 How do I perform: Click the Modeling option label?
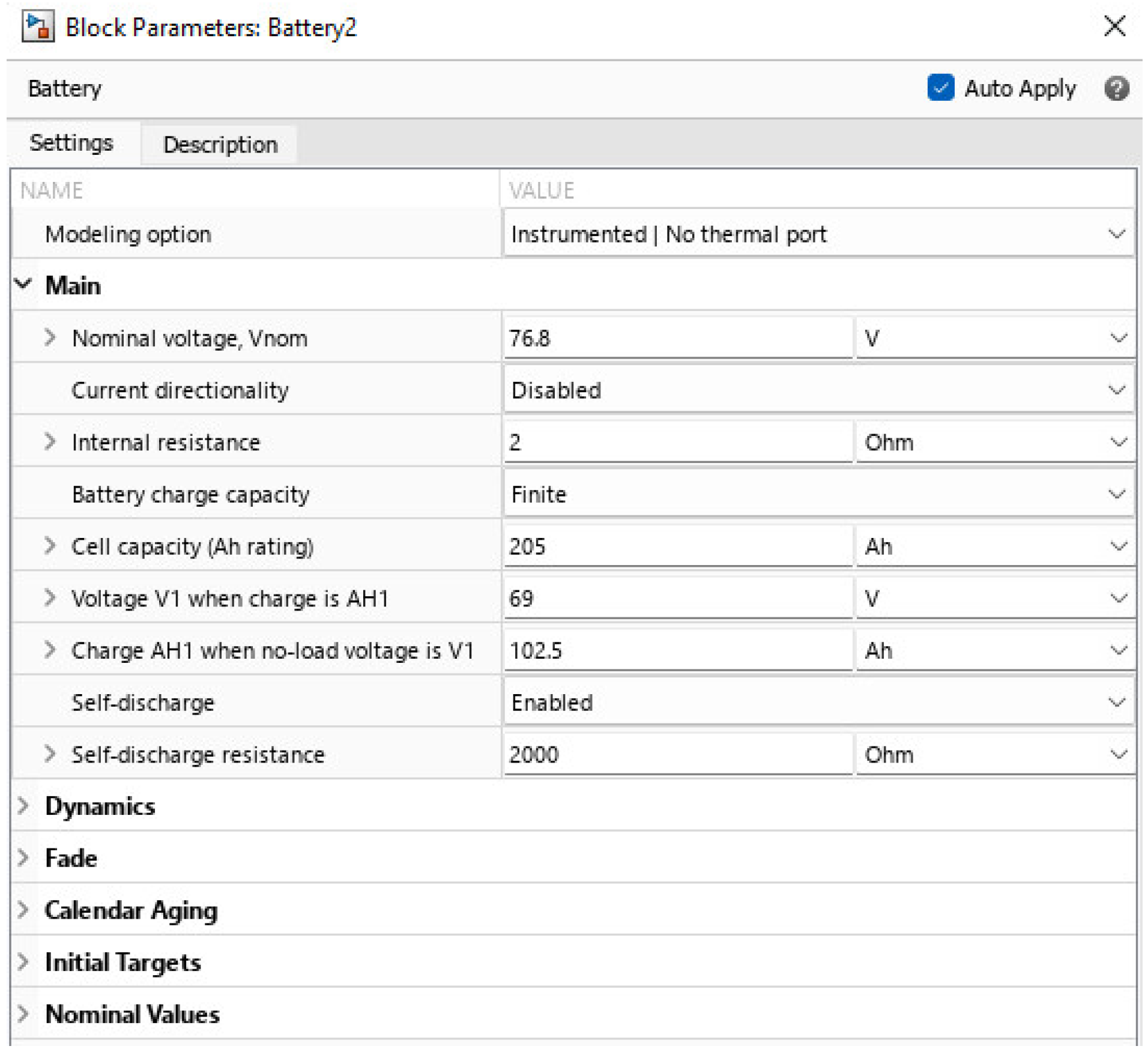[128, 234]
